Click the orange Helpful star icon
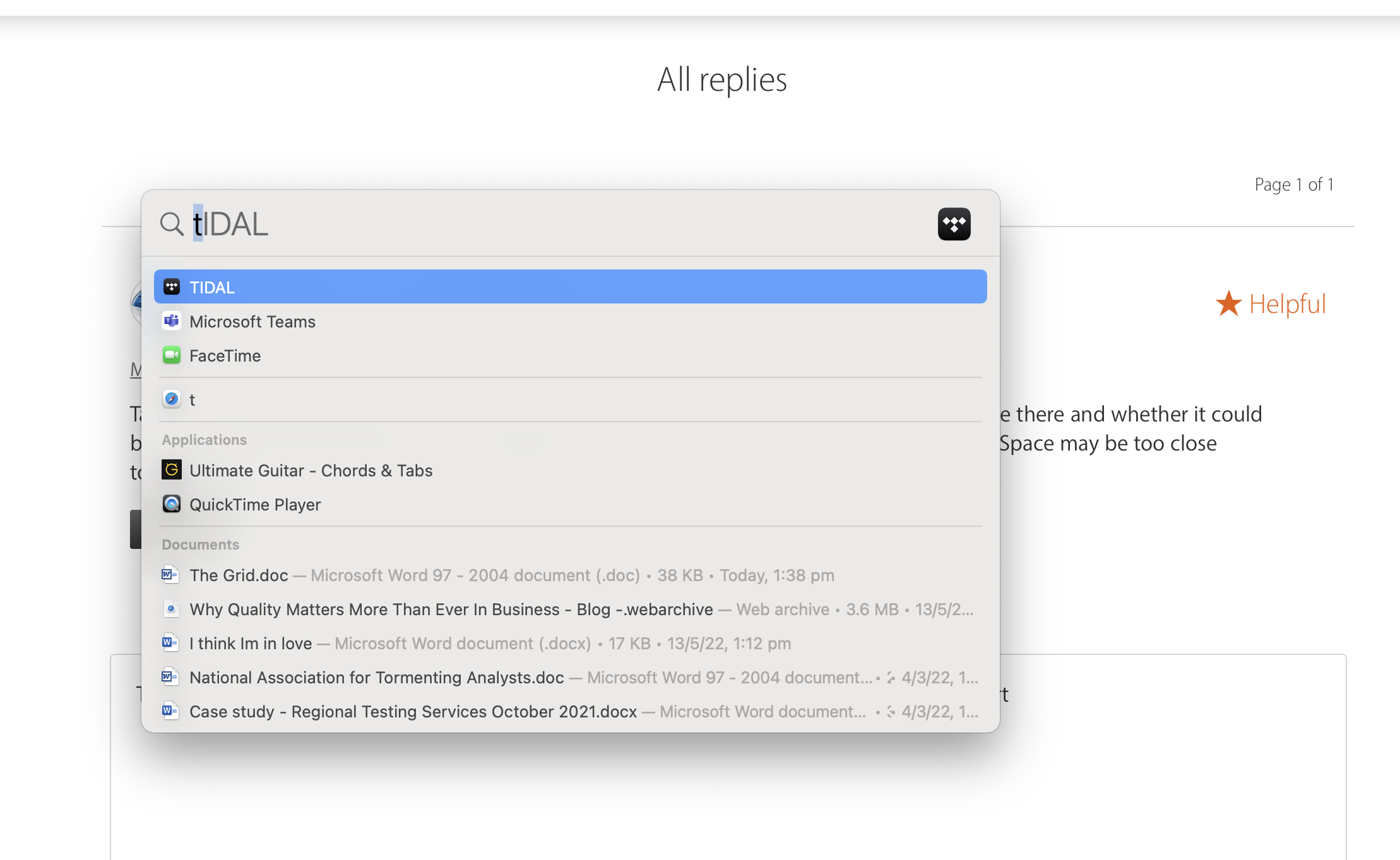 point(1228,304)
